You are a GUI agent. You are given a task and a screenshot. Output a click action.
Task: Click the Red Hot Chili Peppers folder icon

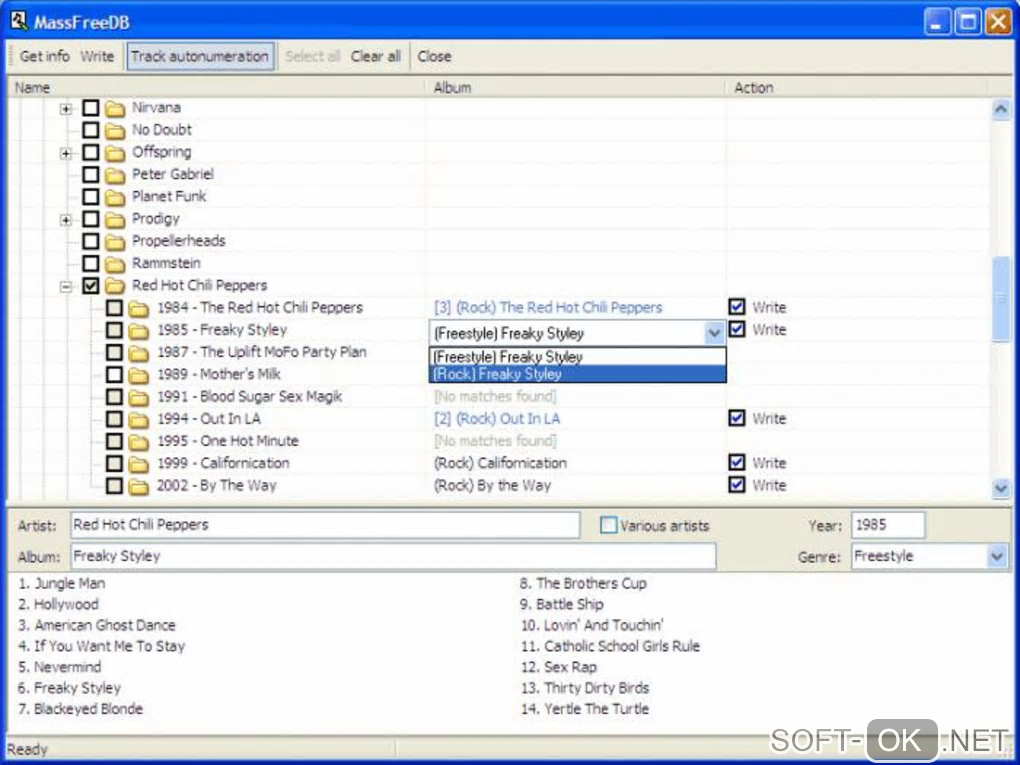point(115,286)
